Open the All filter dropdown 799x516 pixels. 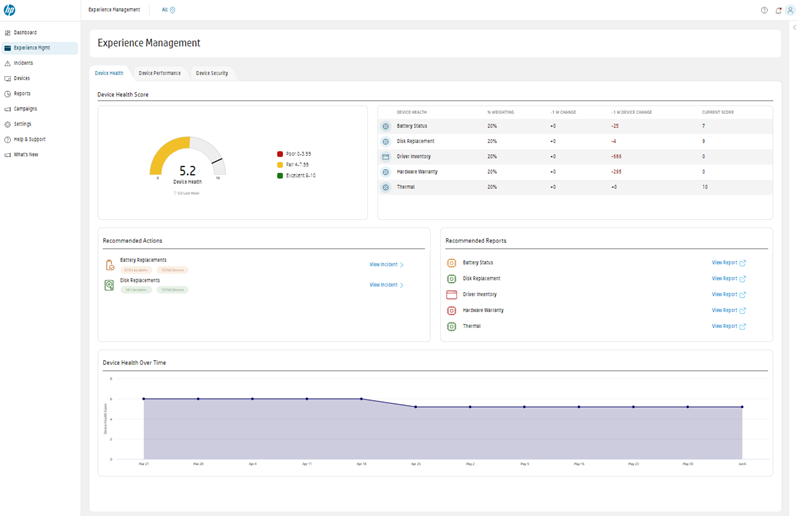(169, 10)
